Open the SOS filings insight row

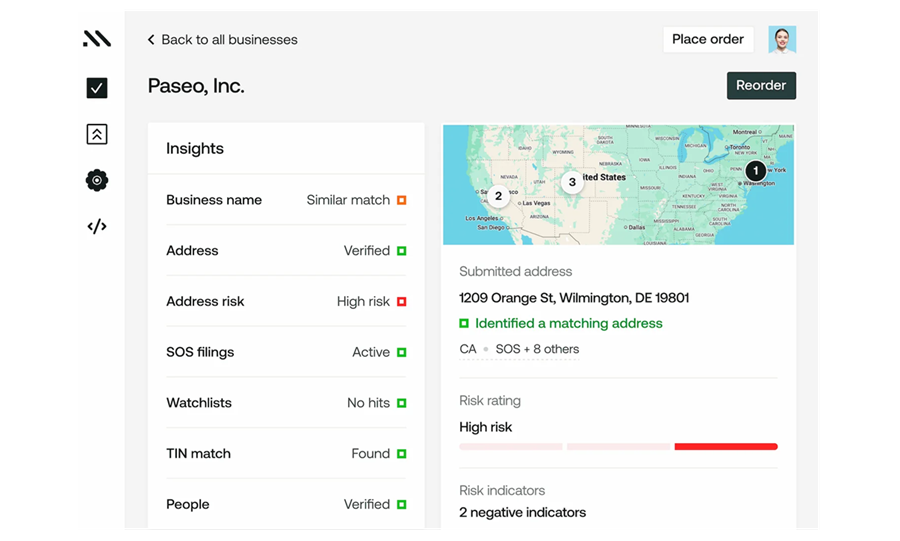286,352
